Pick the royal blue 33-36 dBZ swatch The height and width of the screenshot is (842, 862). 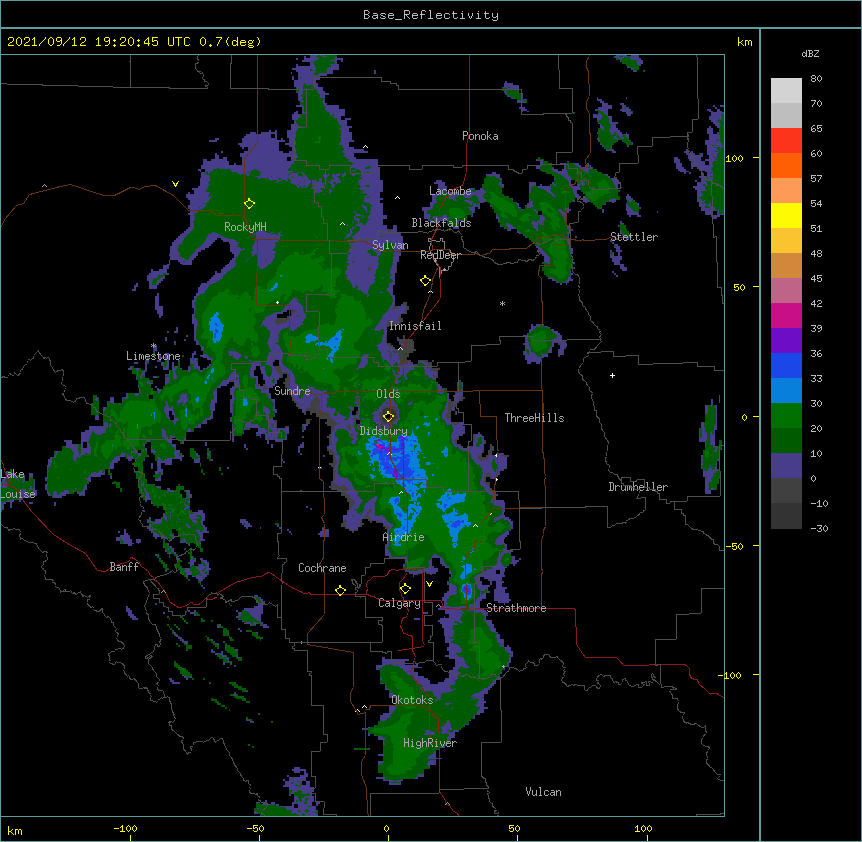coord(786,365)
